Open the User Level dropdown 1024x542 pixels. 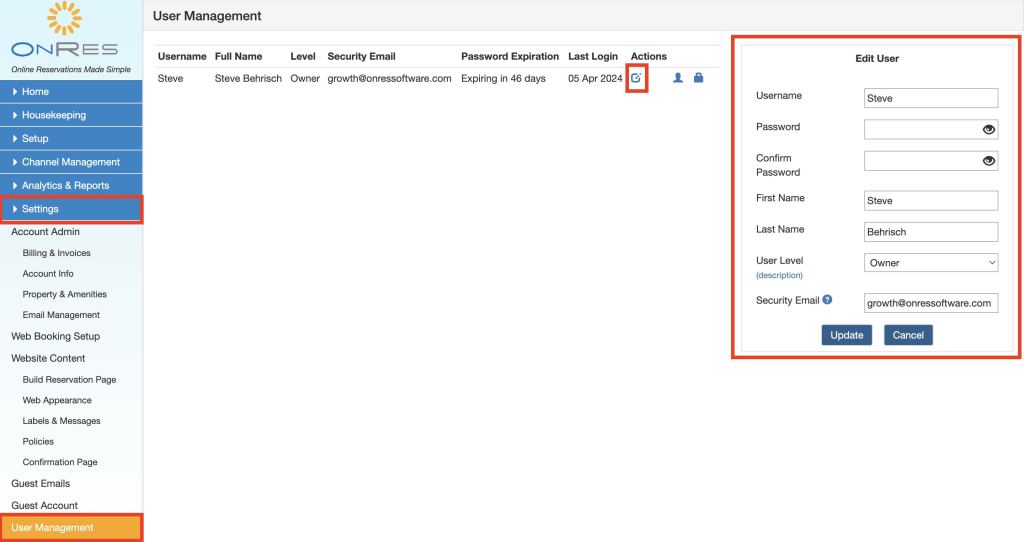931,263
